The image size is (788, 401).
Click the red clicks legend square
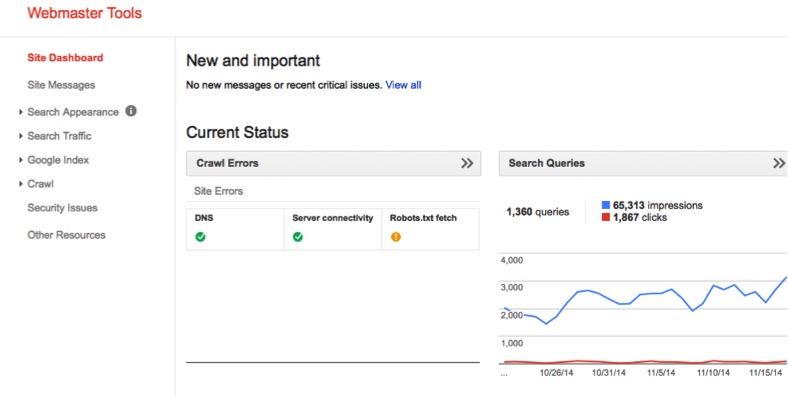click(606, 217)
